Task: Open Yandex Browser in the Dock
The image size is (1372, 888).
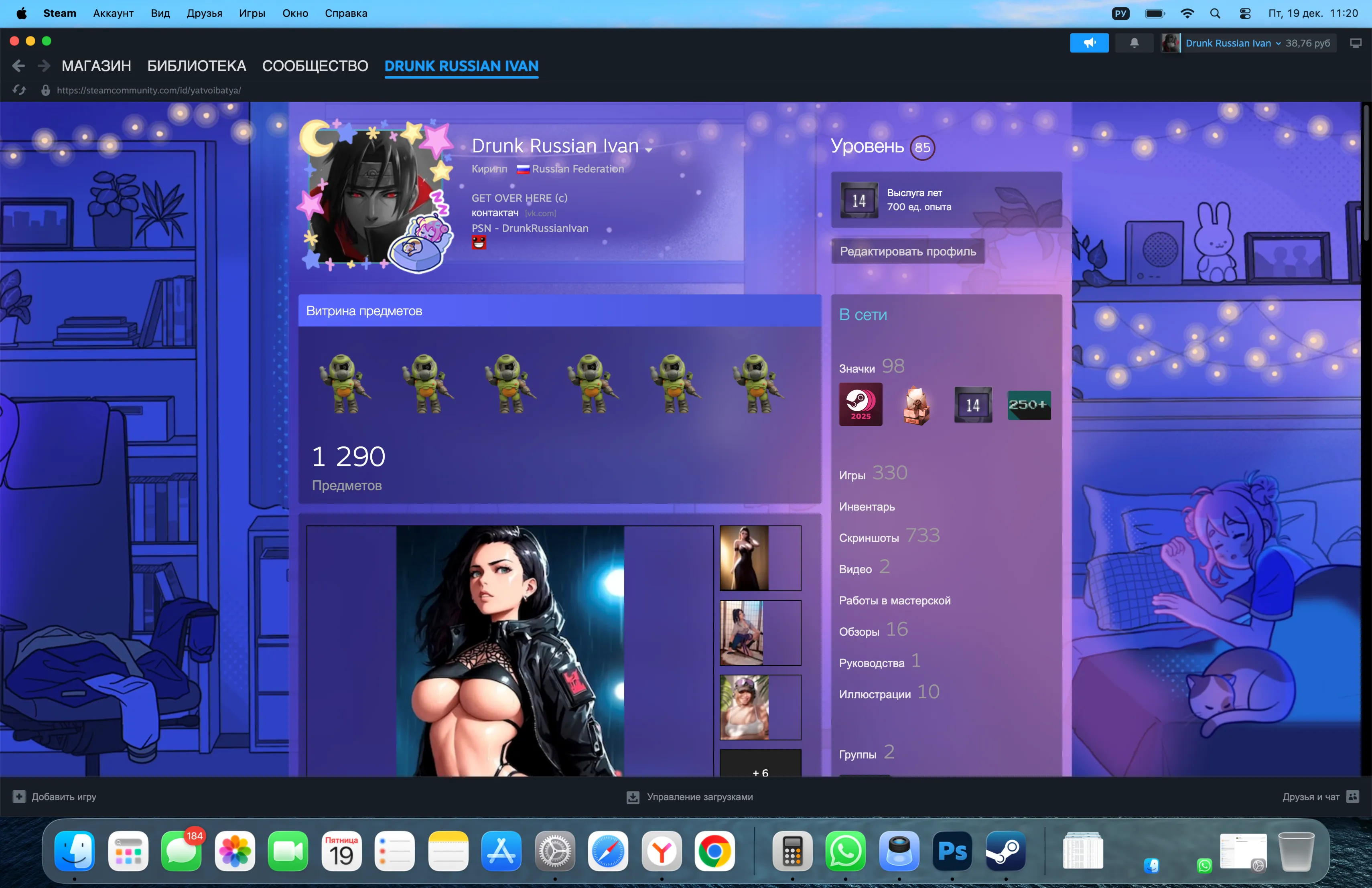Action: coord(662,851)
